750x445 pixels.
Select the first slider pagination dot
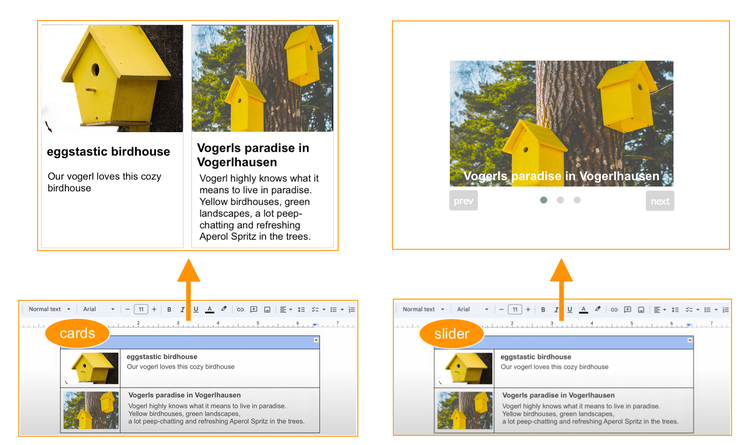[x=543, y=200]
